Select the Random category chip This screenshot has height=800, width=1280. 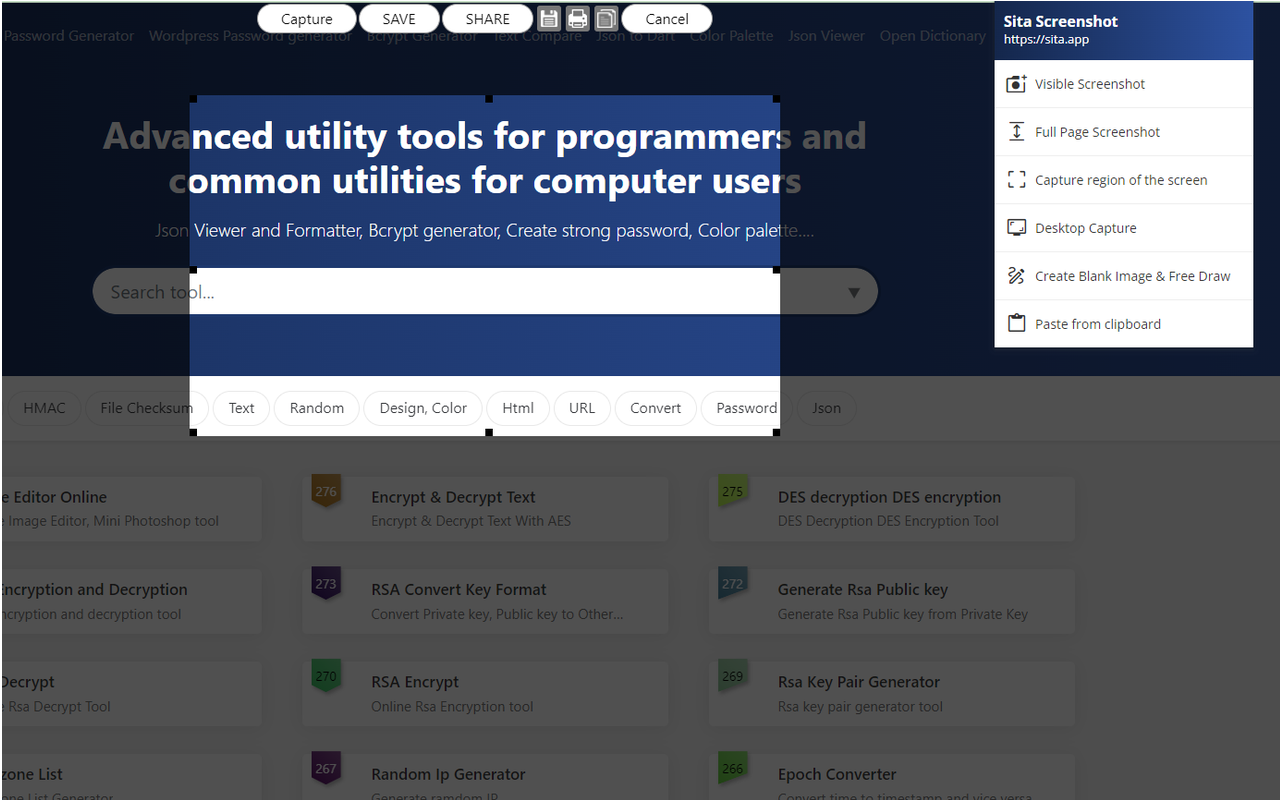tap(316, 408)
